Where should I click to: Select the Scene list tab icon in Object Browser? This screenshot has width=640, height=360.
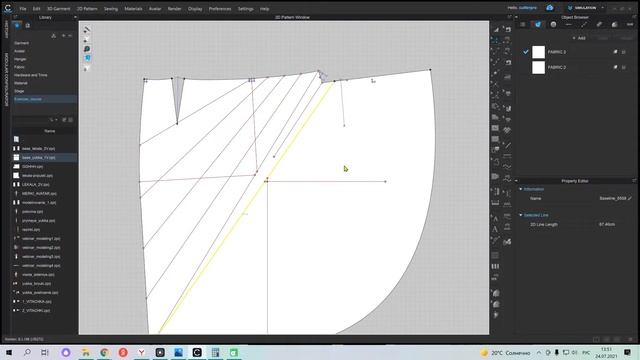tap(522, 24)
